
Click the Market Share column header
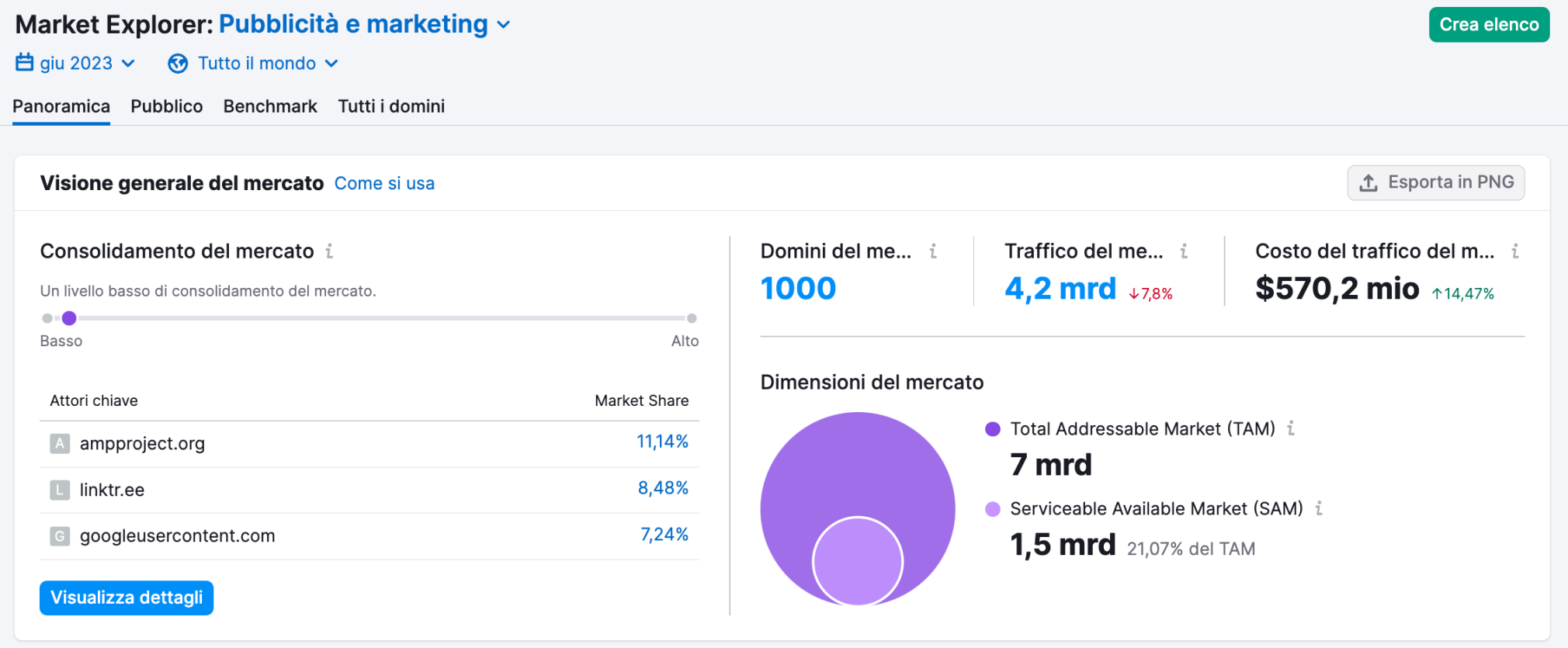[641, 400]
